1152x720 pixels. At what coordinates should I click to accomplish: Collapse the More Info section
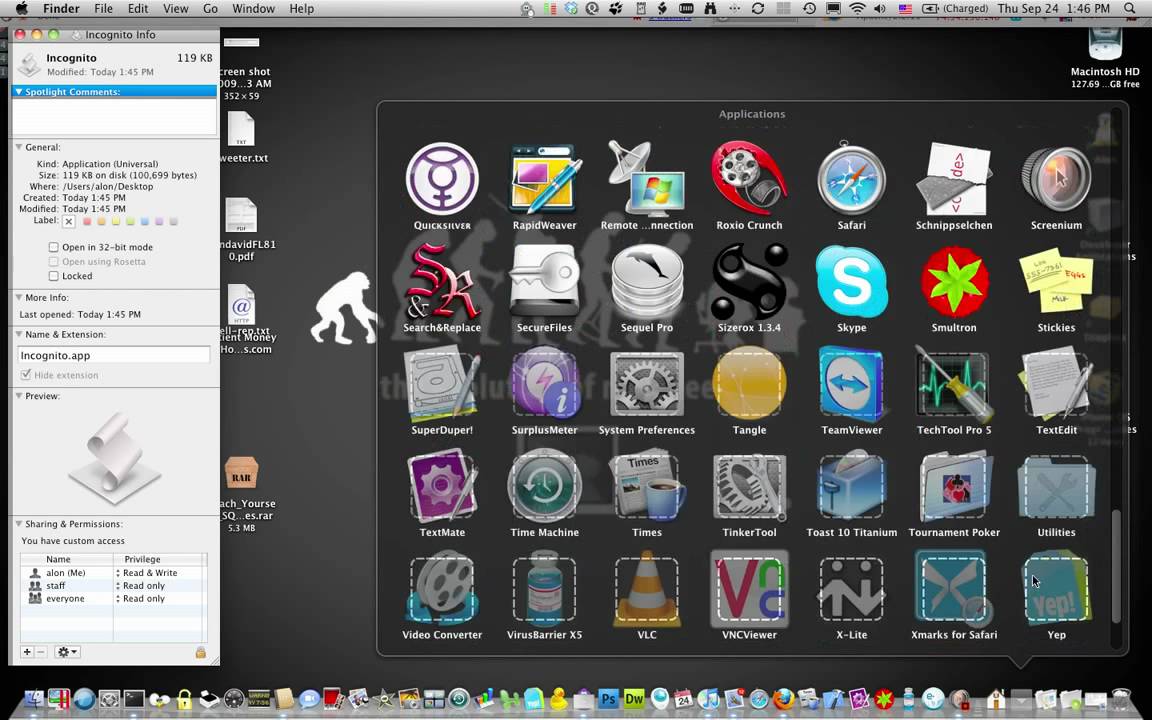(19, 298)
